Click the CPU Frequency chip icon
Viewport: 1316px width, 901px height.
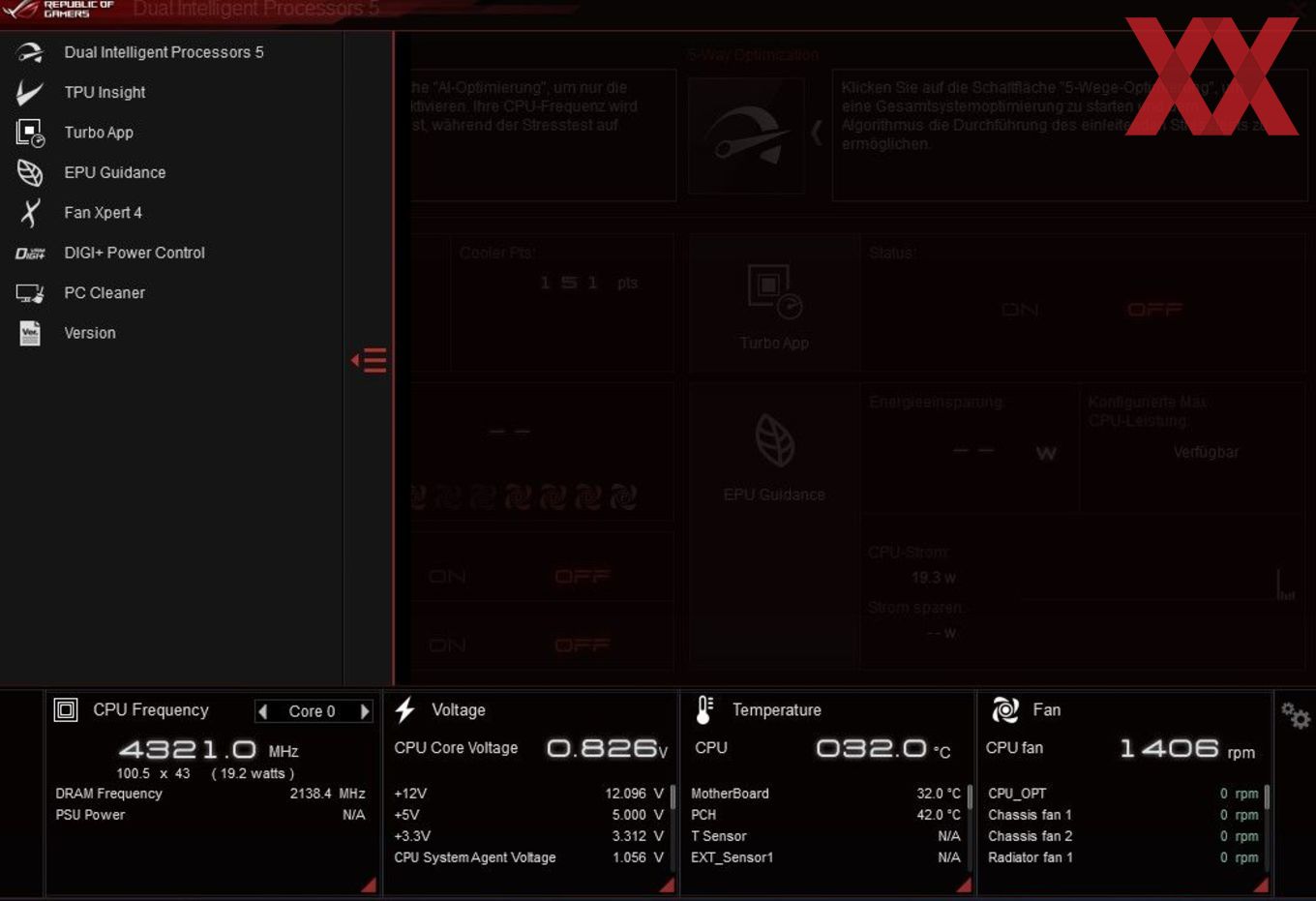click(x=66, y=710)
